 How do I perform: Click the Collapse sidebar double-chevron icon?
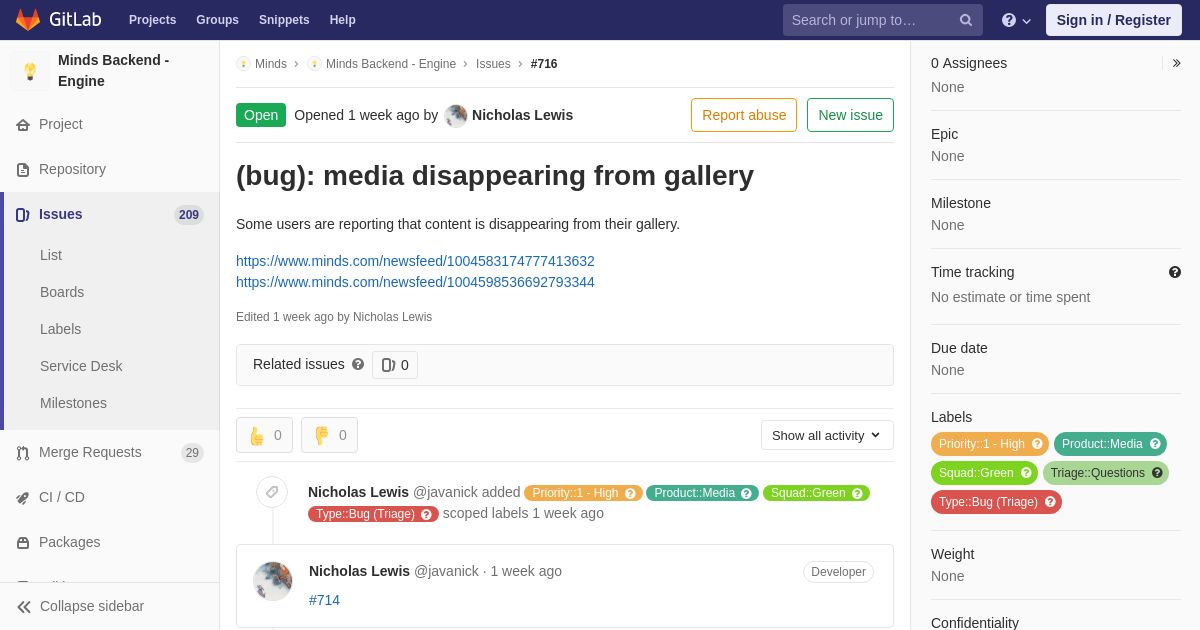tap(24, 607)
